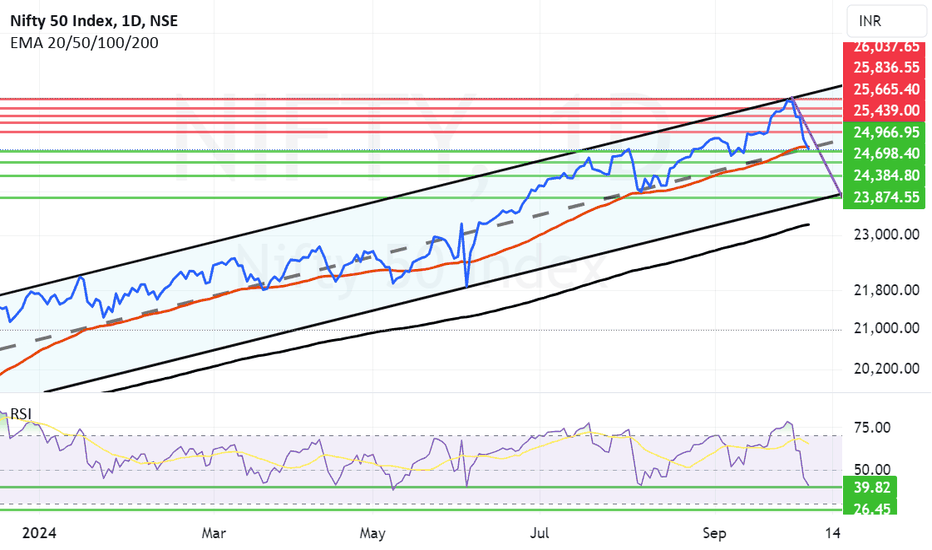Image resolution: width=932 pixels, height=550 pixels.
Task: Click the RSI 75.00 axis level
Action: [872, 428]
